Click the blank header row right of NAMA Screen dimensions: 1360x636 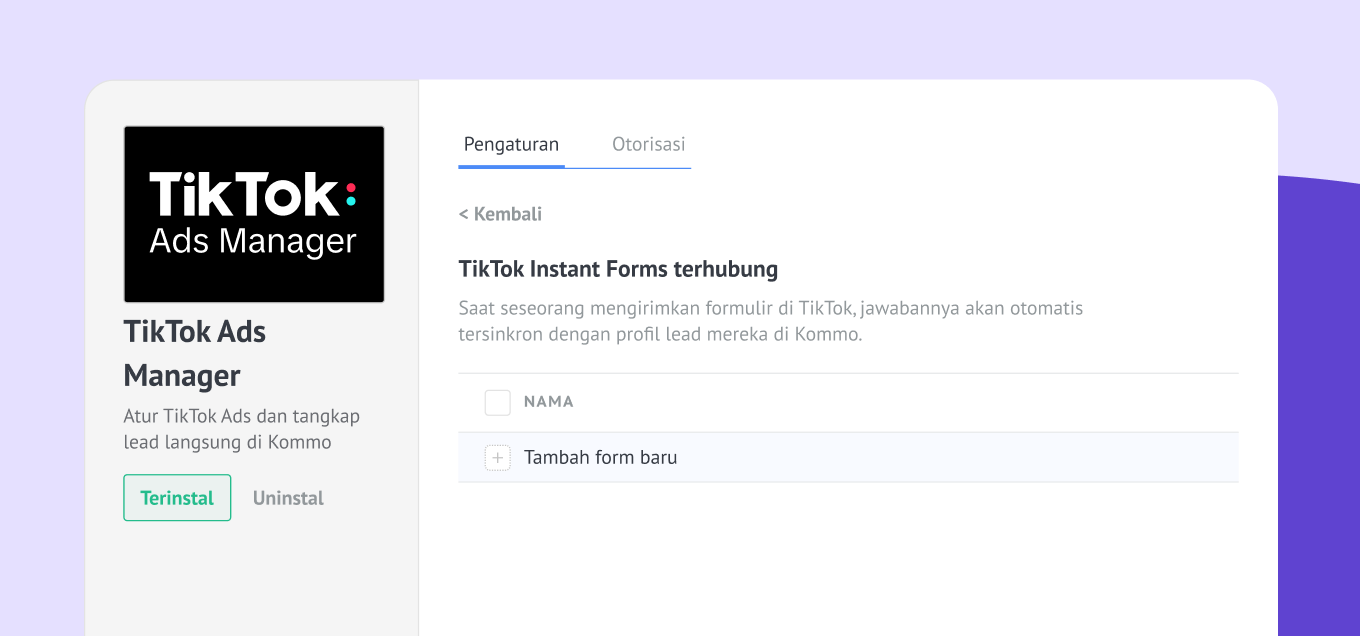900,402
